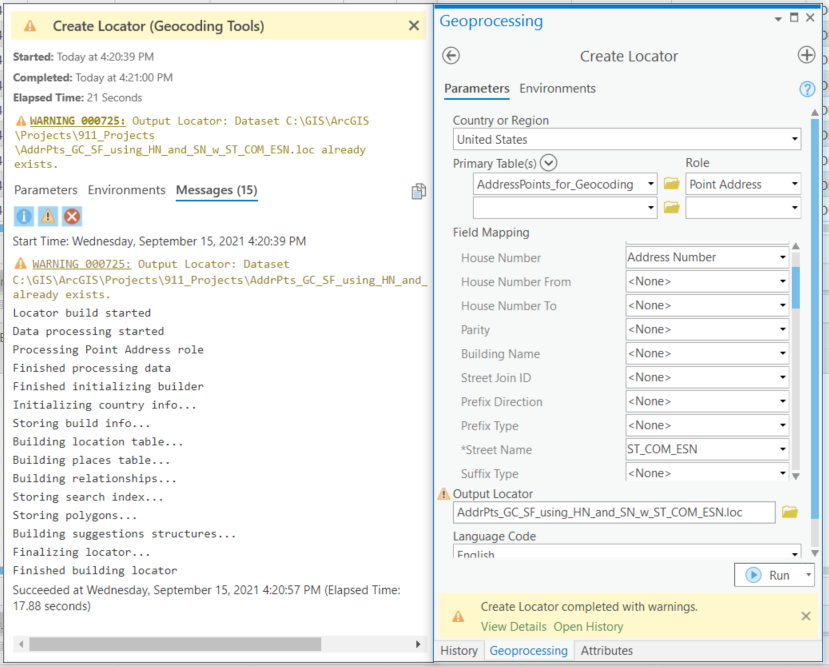Browse folder for empty second primary table
Screen dimensions: 829x667
[671, 208]
